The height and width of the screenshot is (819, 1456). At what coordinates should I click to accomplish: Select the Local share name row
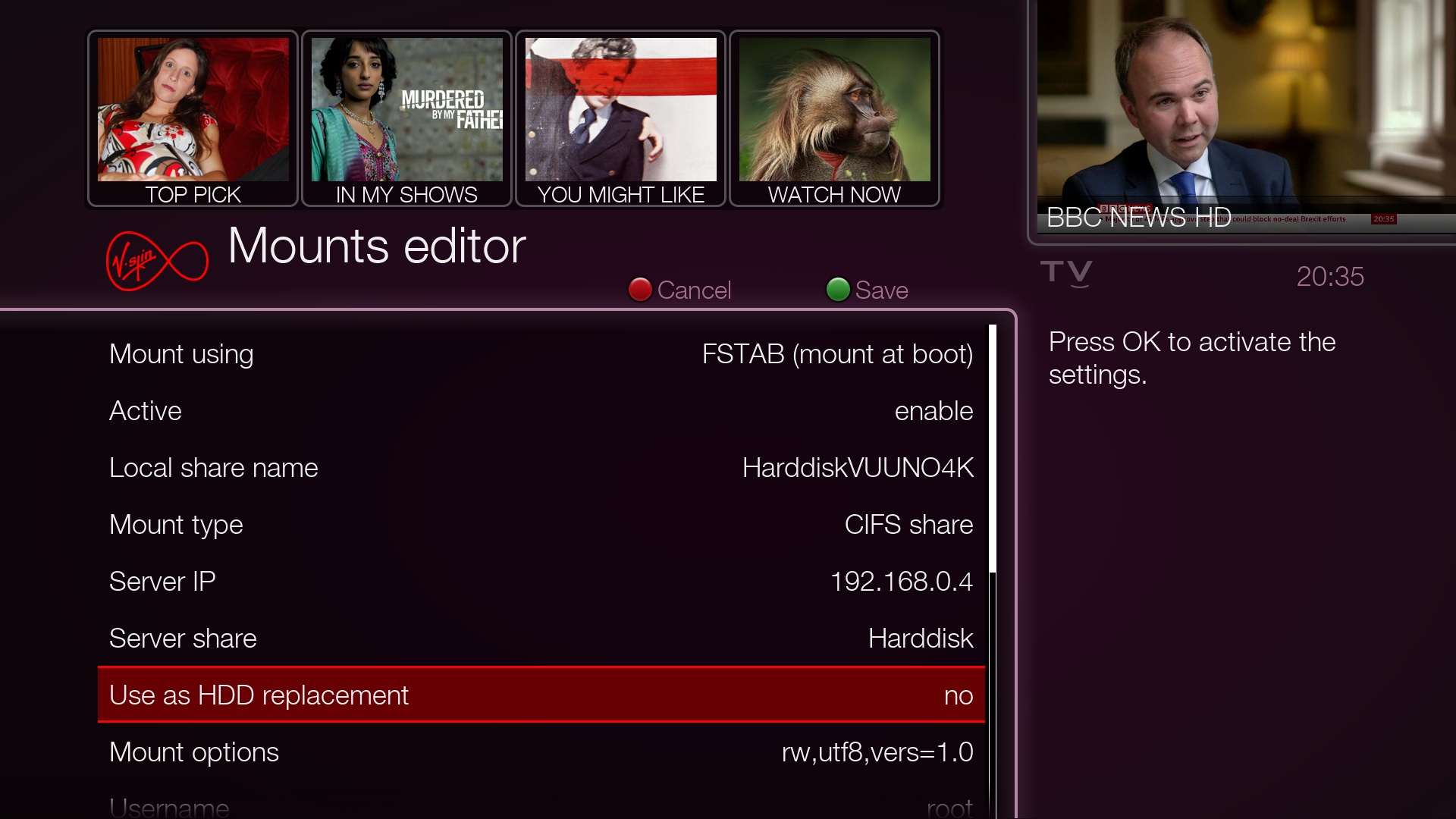pos(541,468)
